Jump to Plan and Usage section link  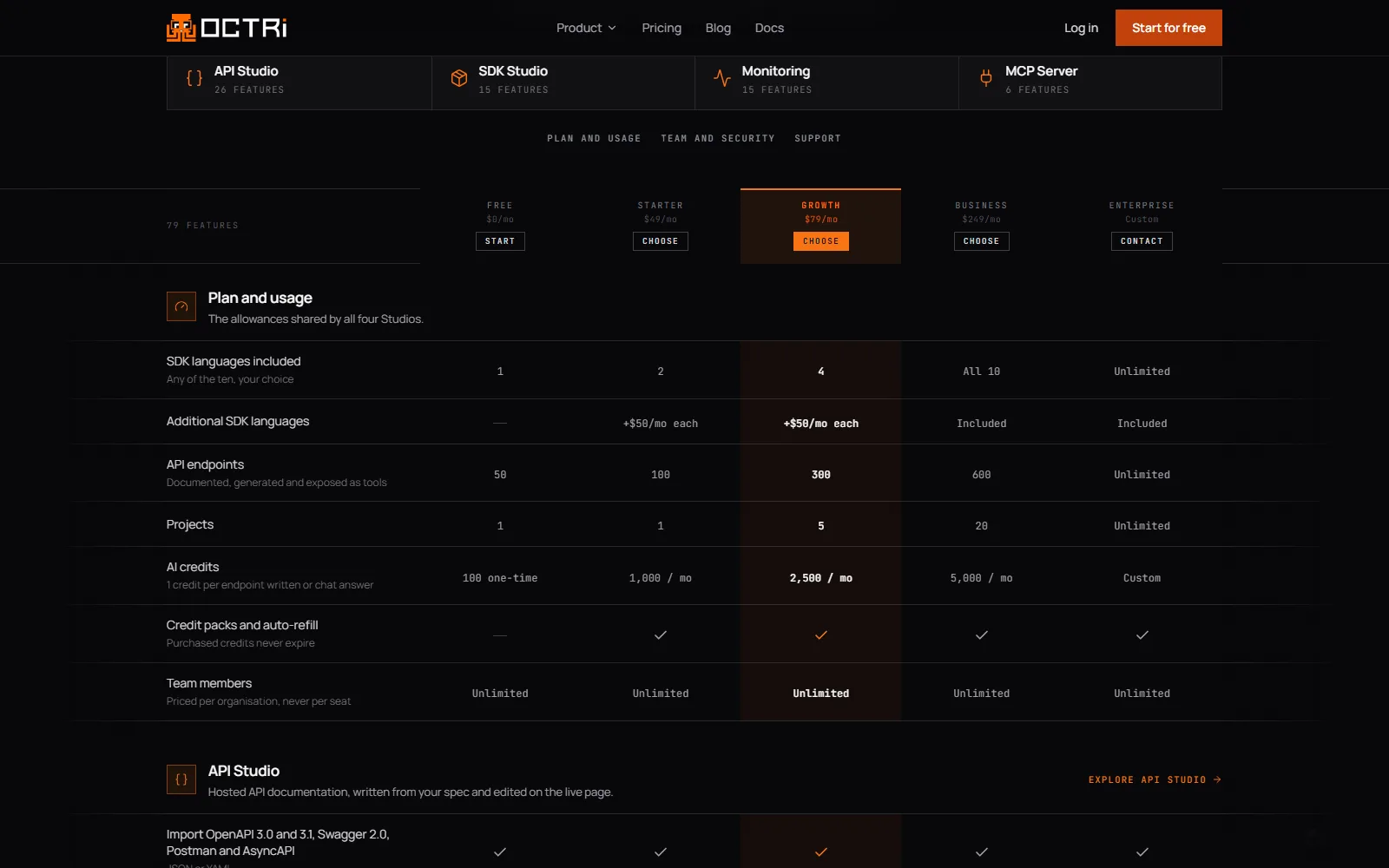[x=594, y=138]
